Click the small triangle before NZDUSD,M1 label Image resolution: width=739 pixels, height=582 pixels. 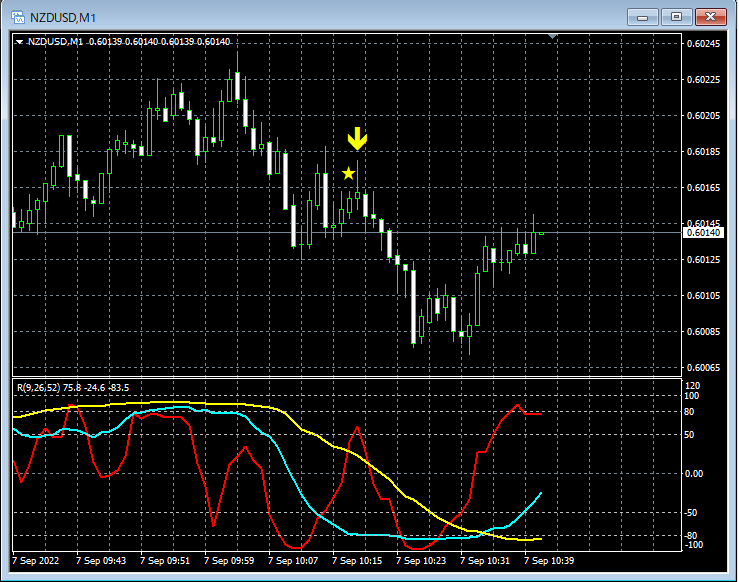19,42
